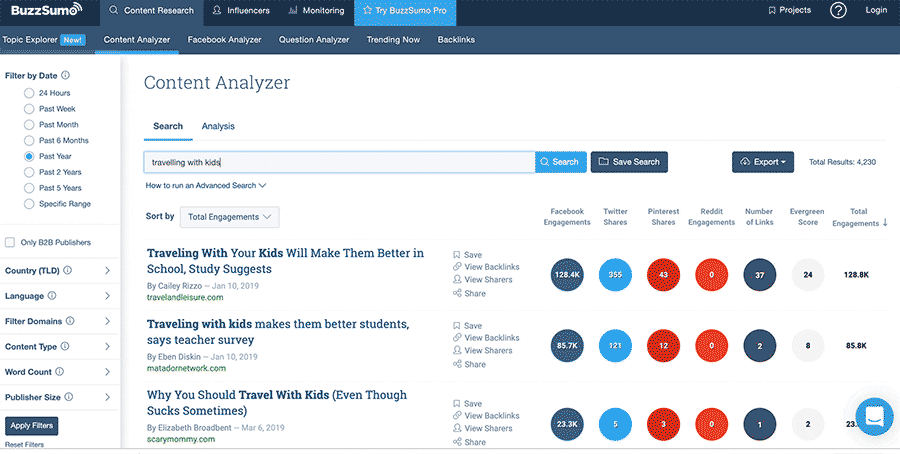The height and width of the screenshot is (454, 900).
Task: Select the Past 6 Months filter
Action: [29, 140]
